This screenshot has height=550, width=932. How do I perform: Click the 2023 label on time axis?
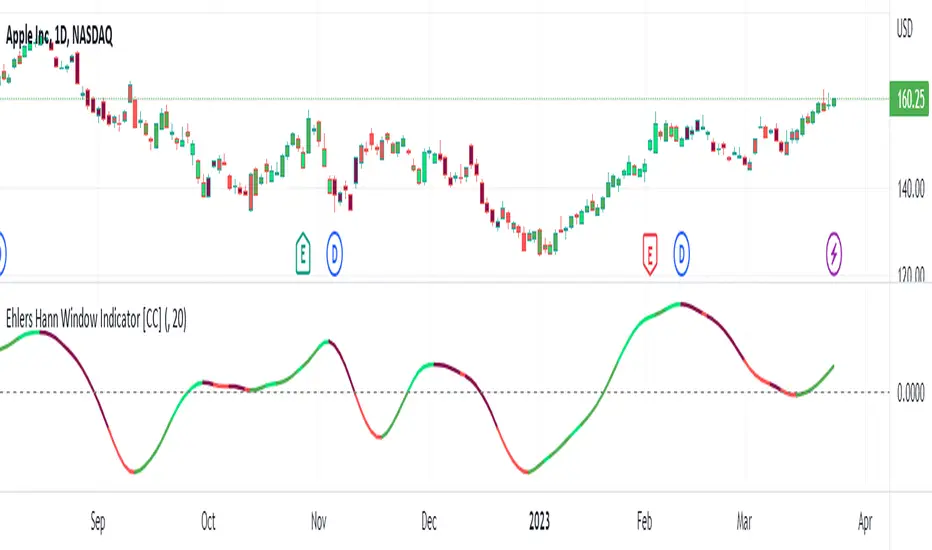539,521
